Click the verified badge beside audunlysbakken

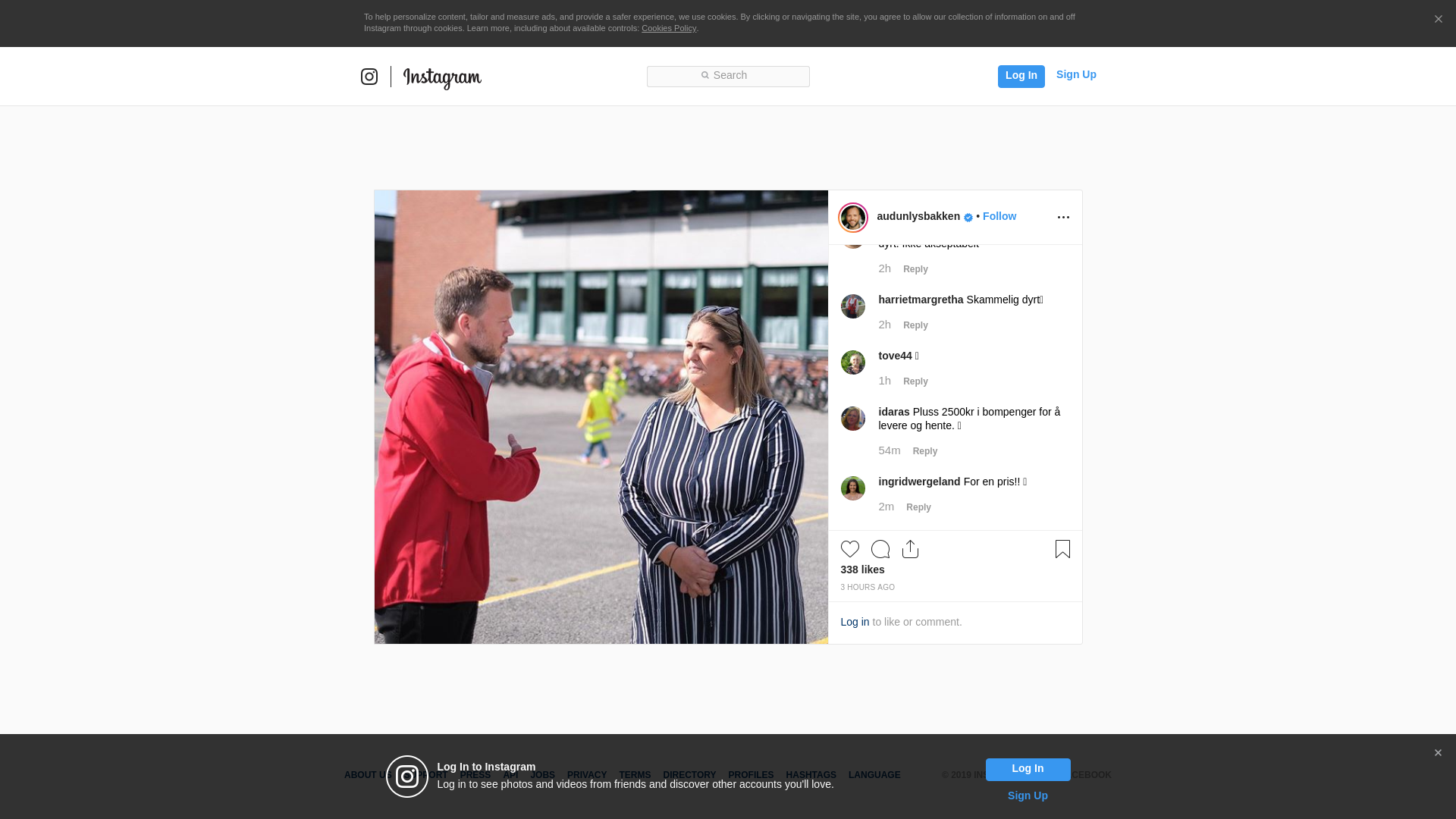(x=968, y=218)
